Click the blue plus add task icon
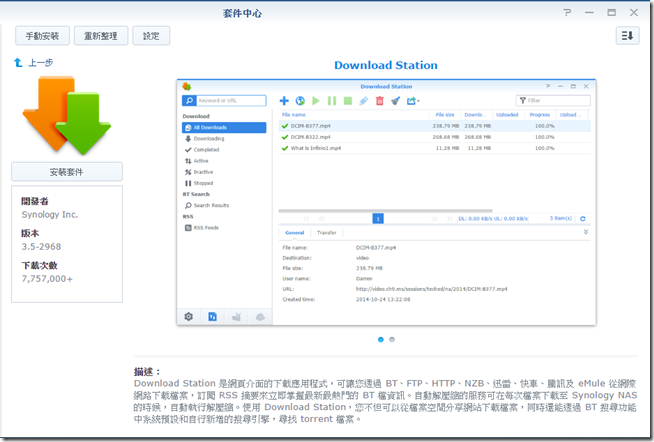Image resolution: width=654 pixels, height=442 pixels. [284, 100]
